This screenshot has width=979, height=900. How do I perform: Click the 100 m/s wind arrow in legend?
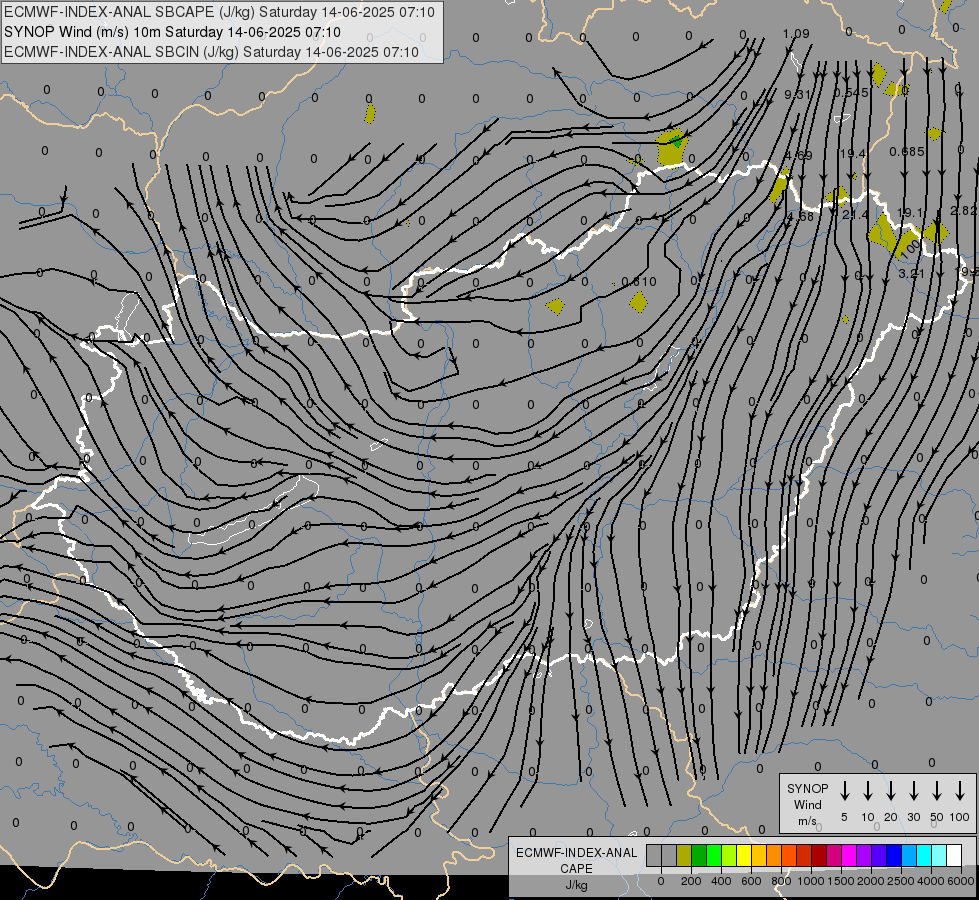point(960,791)
